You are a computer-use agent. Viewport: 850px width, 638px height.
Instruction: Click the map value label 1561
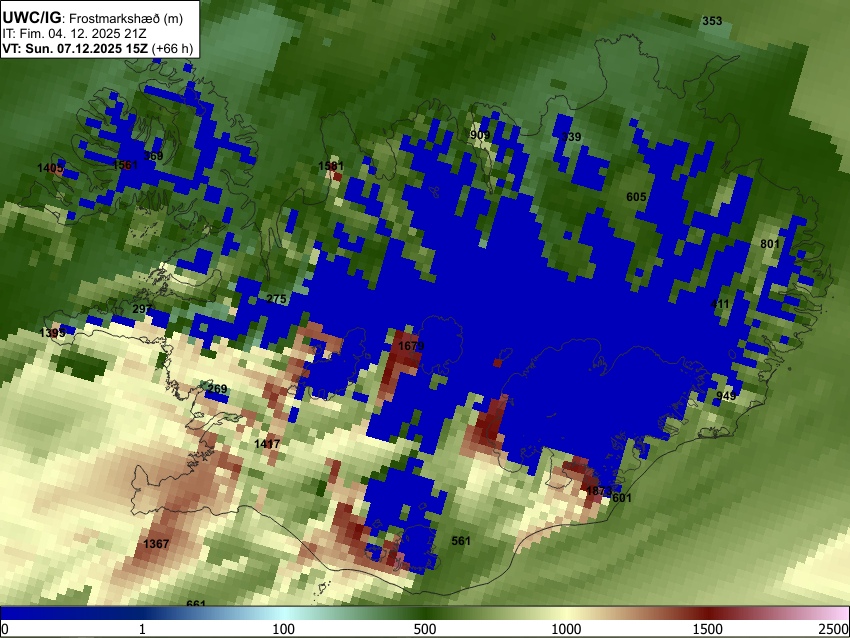pyautogui.click(x=125, y=165)
